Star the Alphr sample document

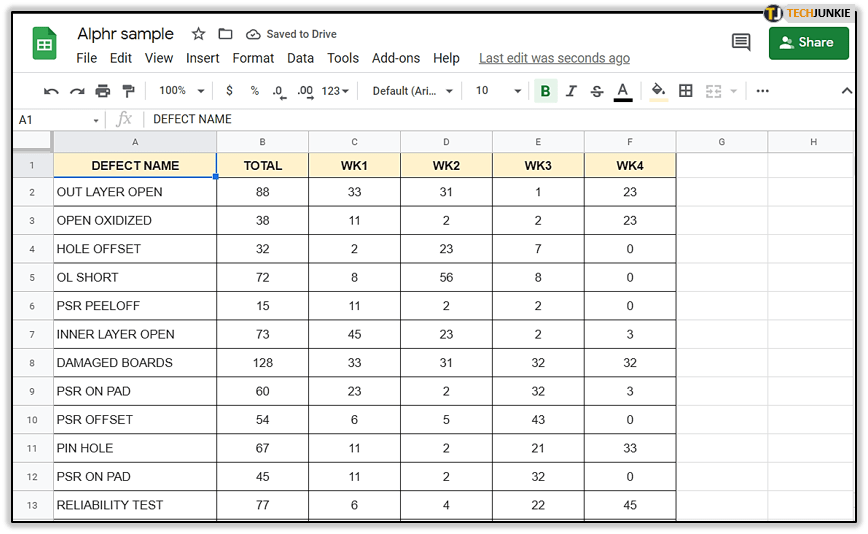[x=198, y=34]
